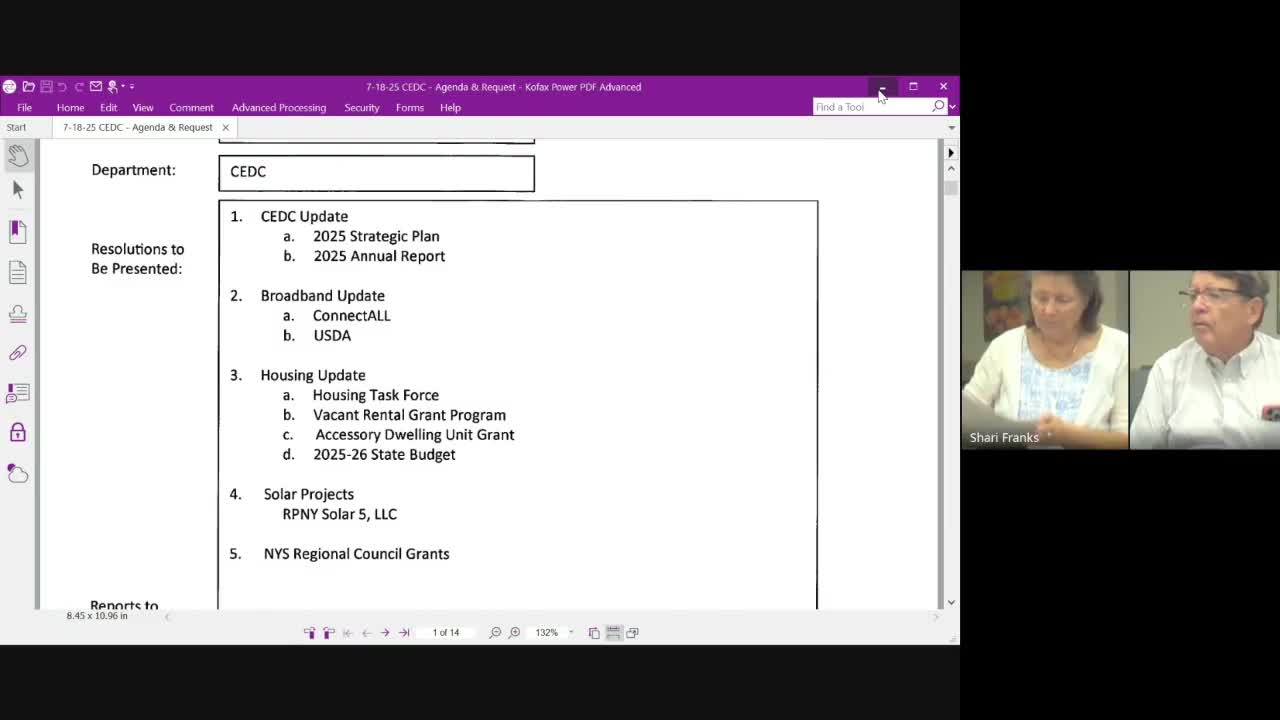Open the Bookmarks panel in left sidebar
The height and width of the screenshot is (720, 1280).
point(18,231)
